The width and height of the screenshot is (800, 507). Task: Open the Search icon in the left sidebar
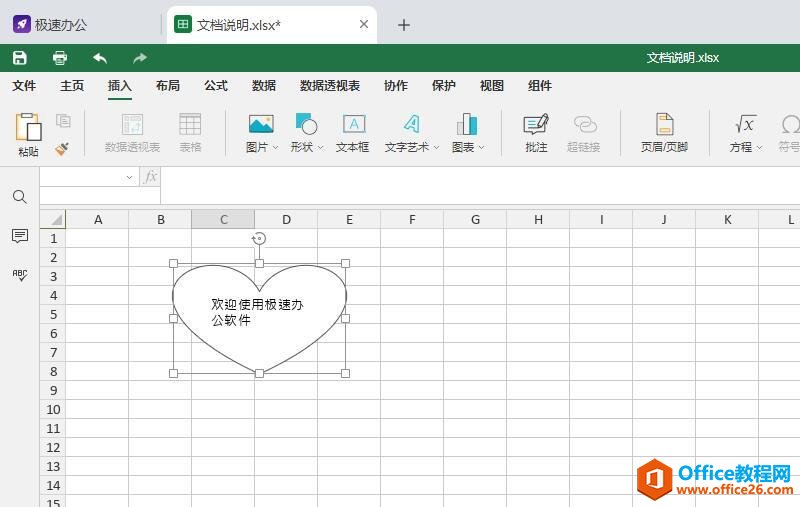(20, 197)
